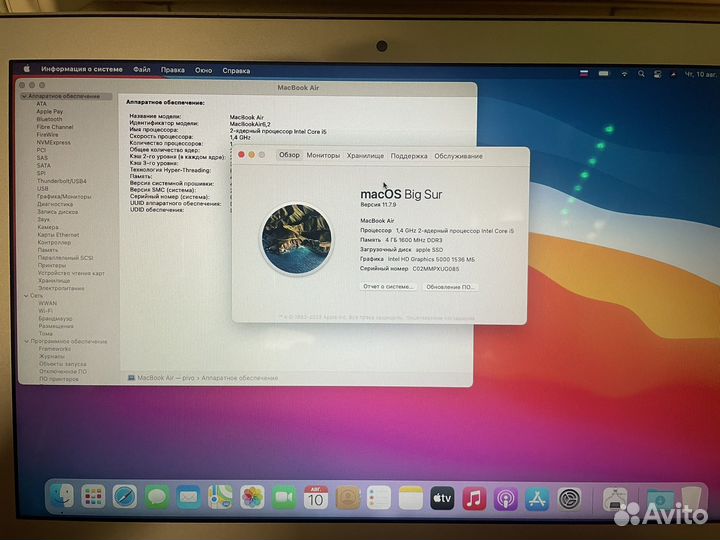This screenshot has height=540, width=720.
Task: Select Frameworks under Программное обеспечение
Action: pos(55,349)
